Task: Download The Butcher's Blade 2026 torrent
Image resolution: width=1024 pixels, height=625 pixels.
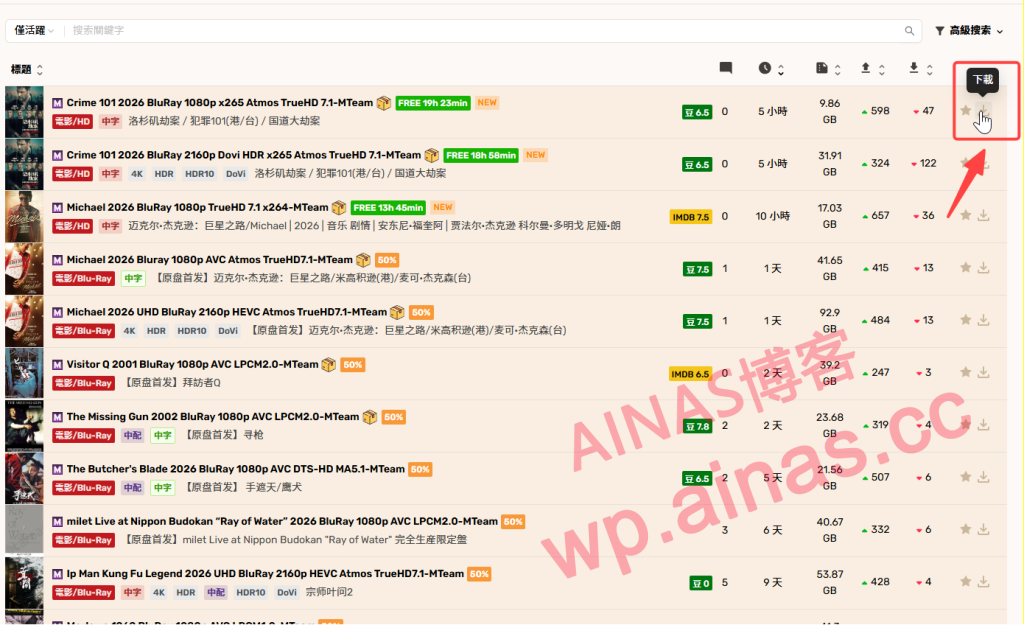Action: coord(984,477)
